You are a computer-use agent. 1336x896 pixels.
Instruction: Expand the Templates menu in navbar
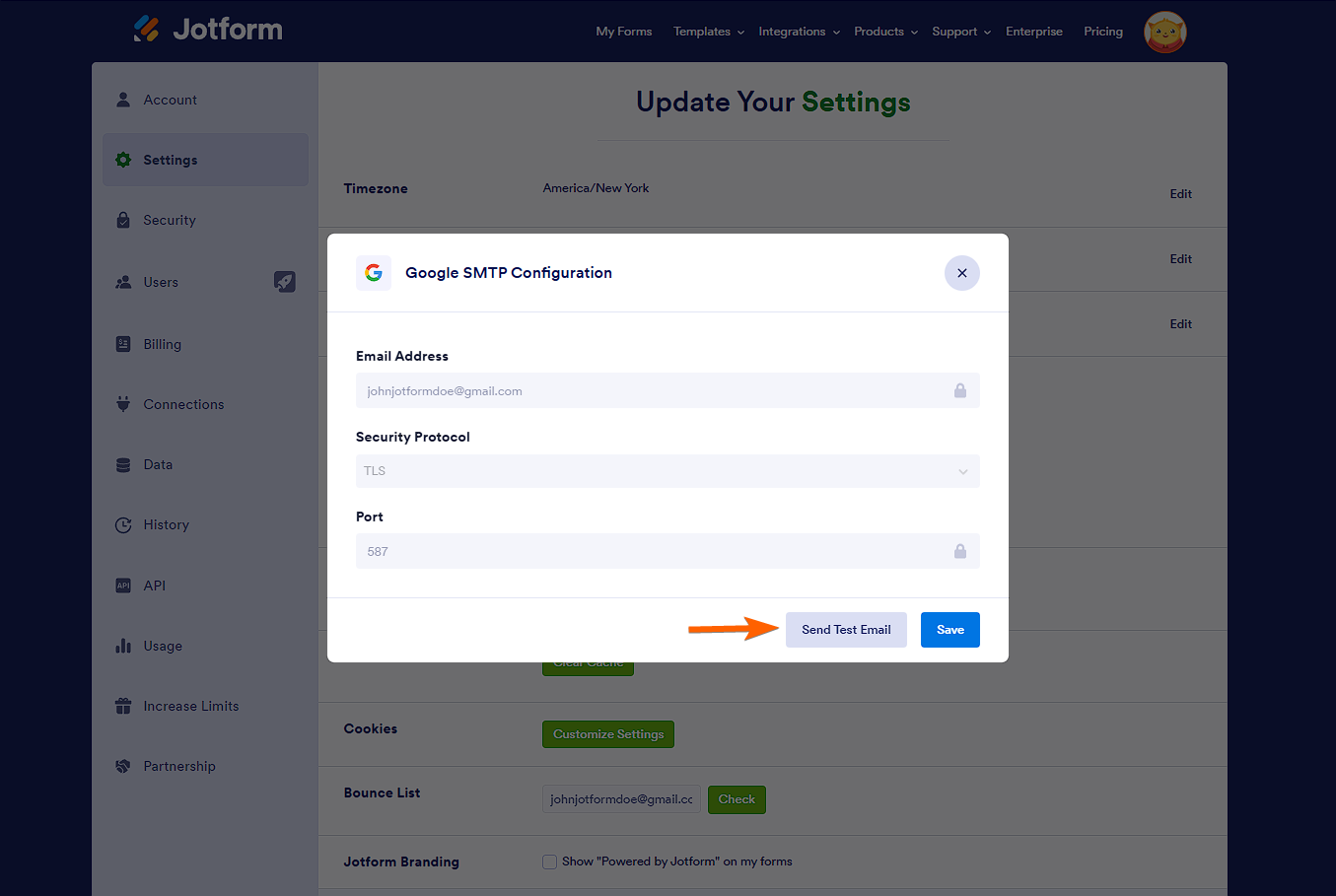coord(708,32)
